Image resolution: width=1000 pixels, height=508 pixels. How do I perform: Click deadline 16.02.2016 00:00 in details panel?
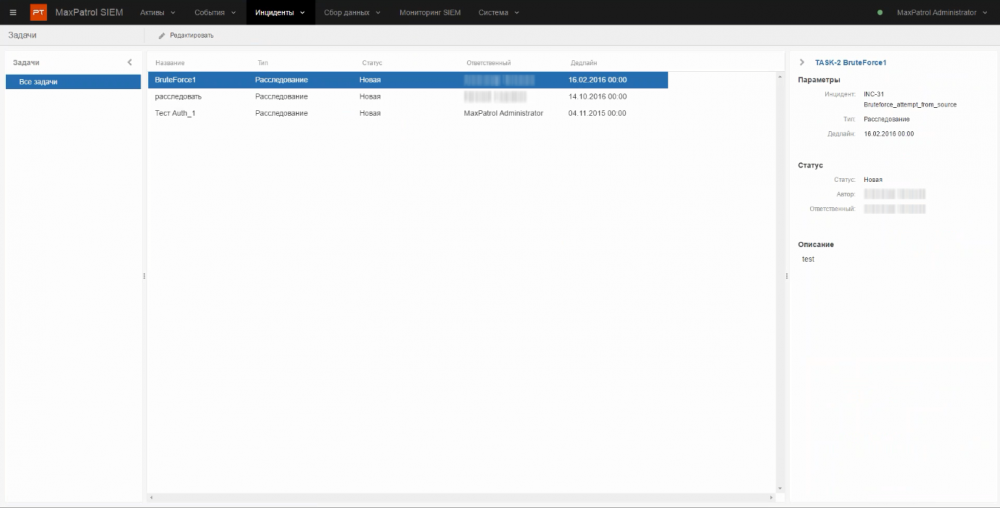click(x=888, y=134)
